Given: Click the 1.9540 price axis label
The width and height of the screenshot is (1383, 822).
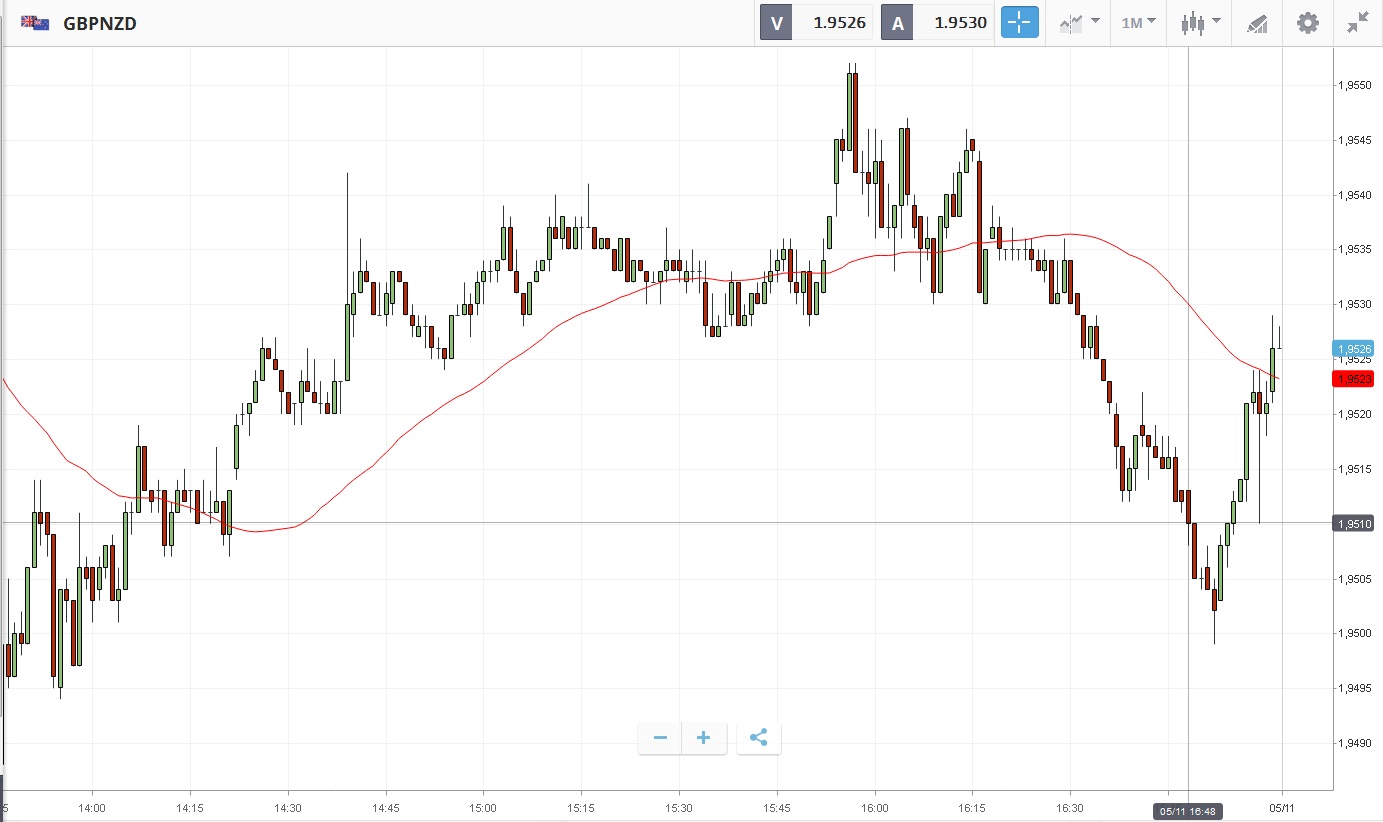Looking at the screenshot, I should point(1354,195).
